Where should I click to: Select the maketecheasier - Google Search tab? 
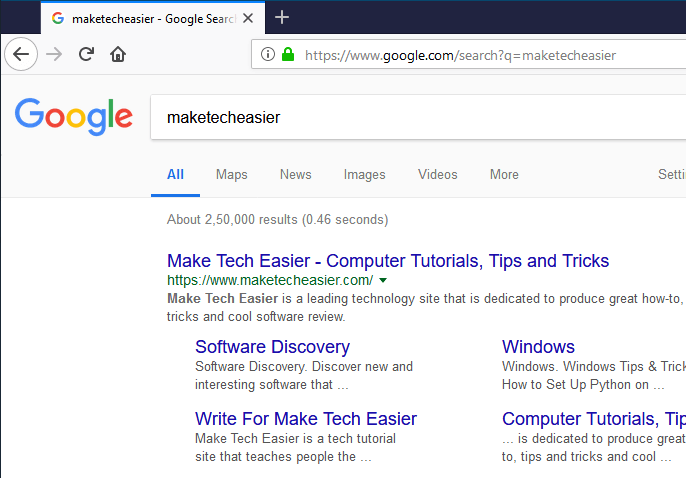(x=153, y=18)
